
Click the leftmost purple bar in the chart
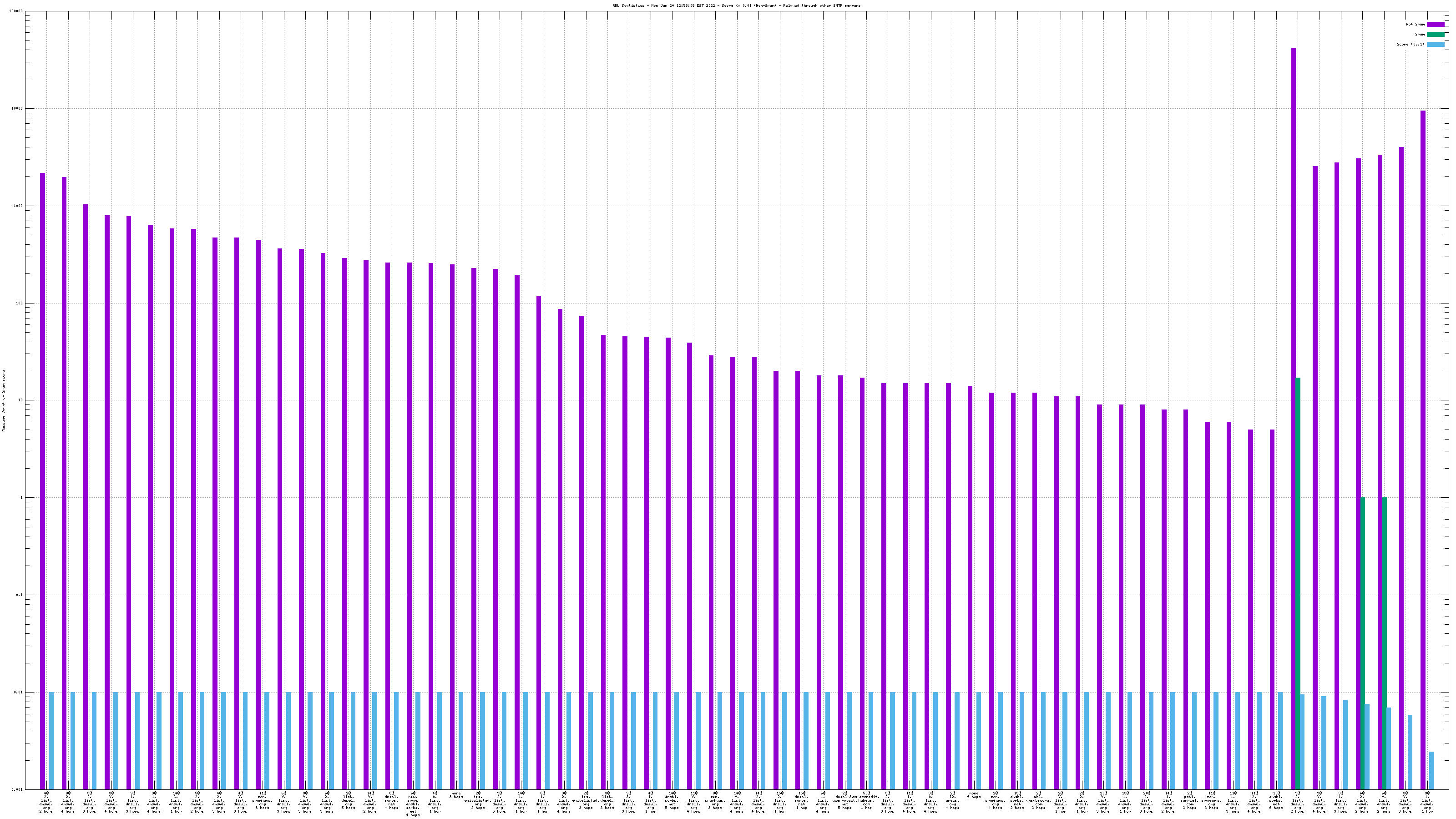click(x=42, y=480)
